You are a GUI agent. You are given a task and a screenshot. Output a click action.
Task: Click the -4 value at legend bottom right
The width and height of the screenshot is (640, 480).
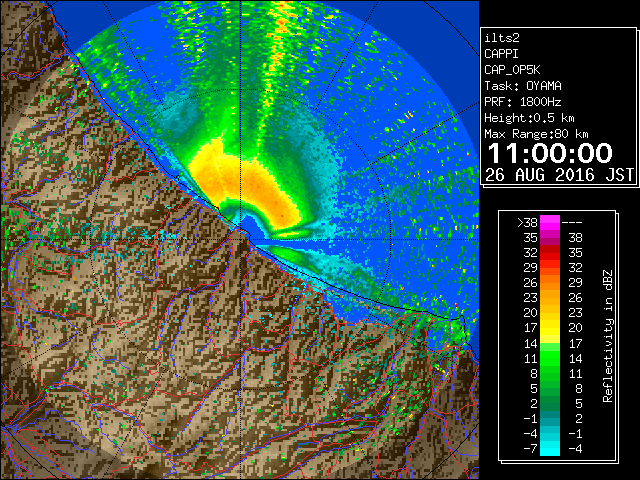pyautogui.click(x=575, y=449)
